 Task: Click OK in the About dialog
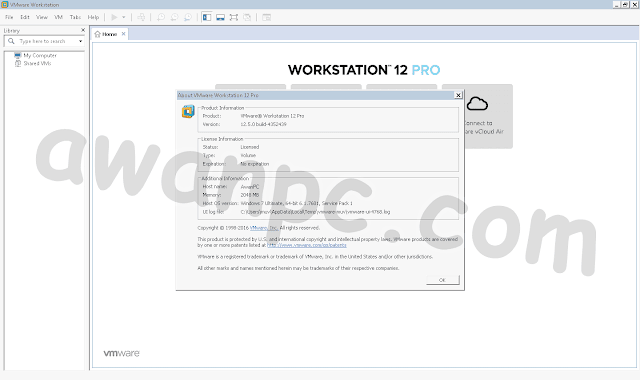[x=442, y=280]
